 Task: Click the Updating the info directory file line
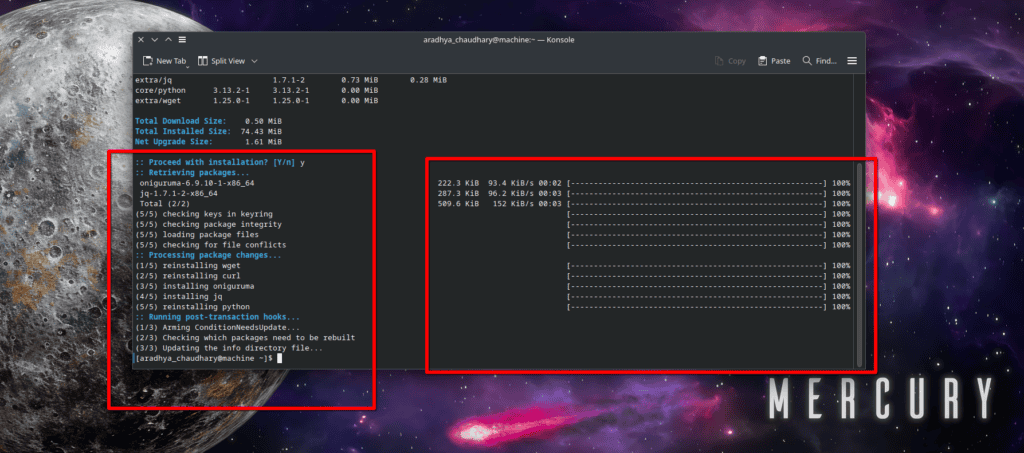(229, 348)
